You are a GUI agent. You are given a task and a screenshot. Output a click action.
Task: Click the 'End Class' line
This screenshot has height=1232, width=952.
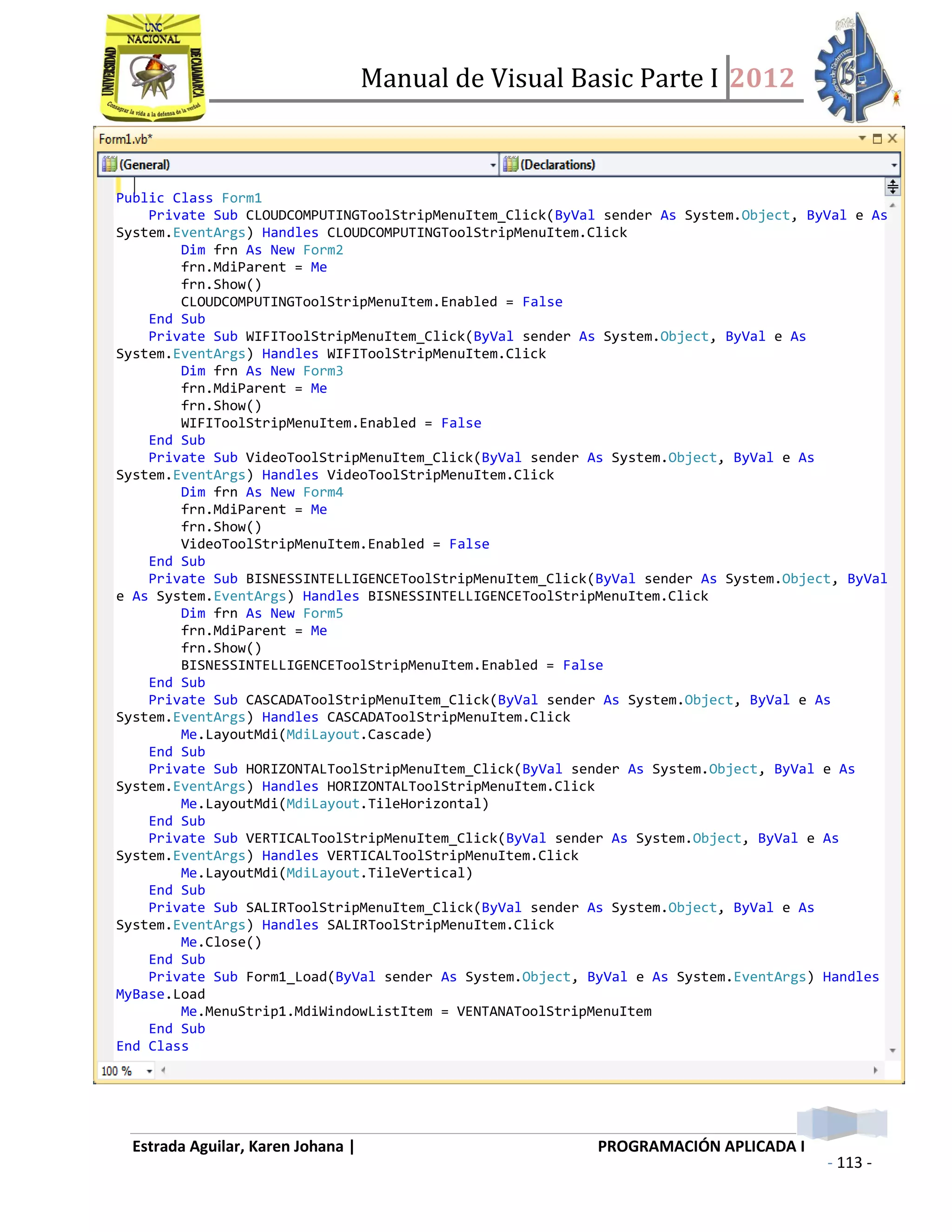[x=152, y=1047]
